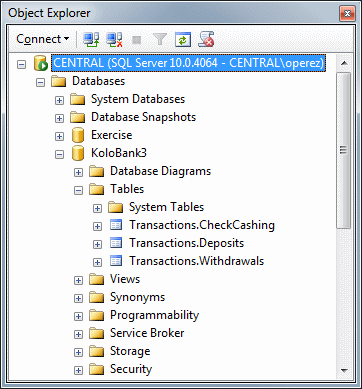The width and height of the screenshot is (362, 389).
Task: Select System Tables in tree
Action: pos(166,207)
